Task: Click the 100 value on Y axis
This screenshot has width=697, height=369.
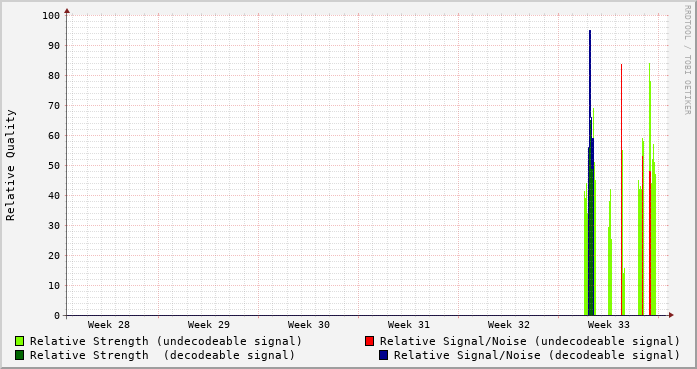Action: click(x=51, y=16)
